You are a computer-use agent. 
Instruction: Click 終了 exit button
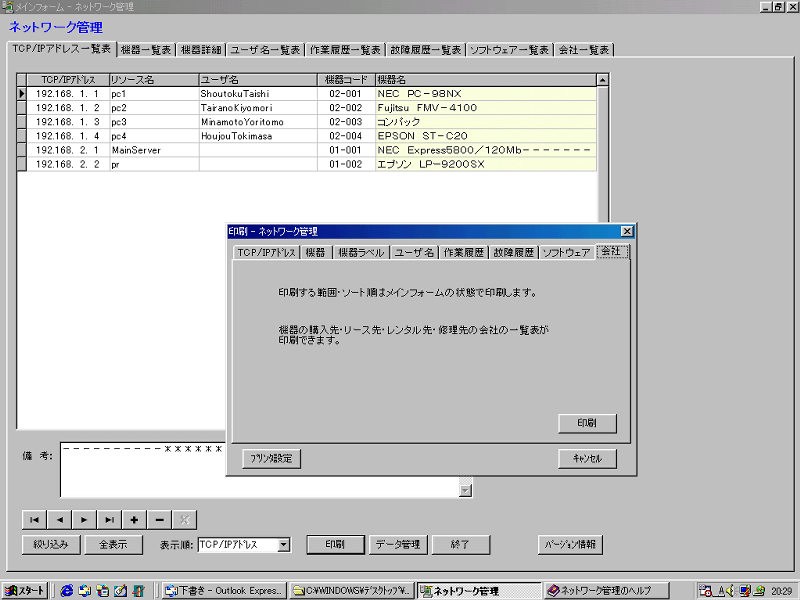pos(461,544)
